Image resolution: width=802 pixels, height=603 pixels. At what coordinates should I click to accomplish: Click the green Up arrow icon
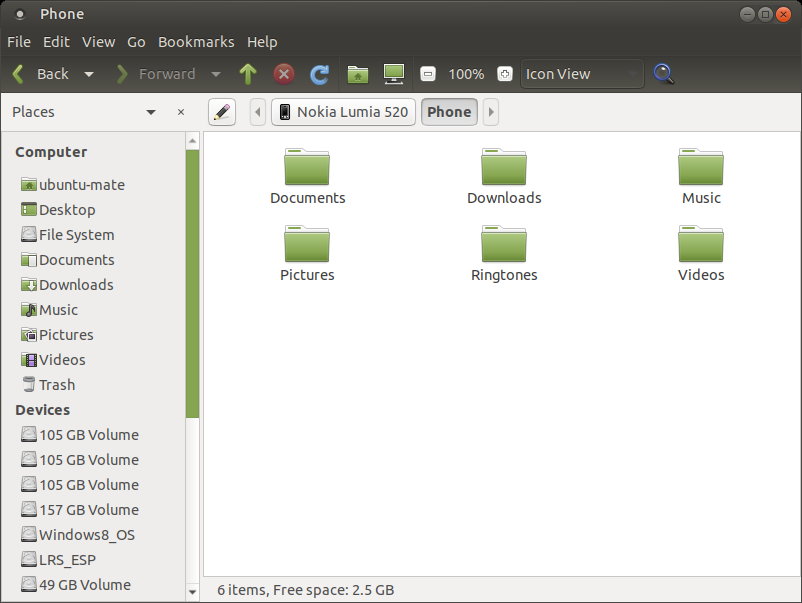248,74
